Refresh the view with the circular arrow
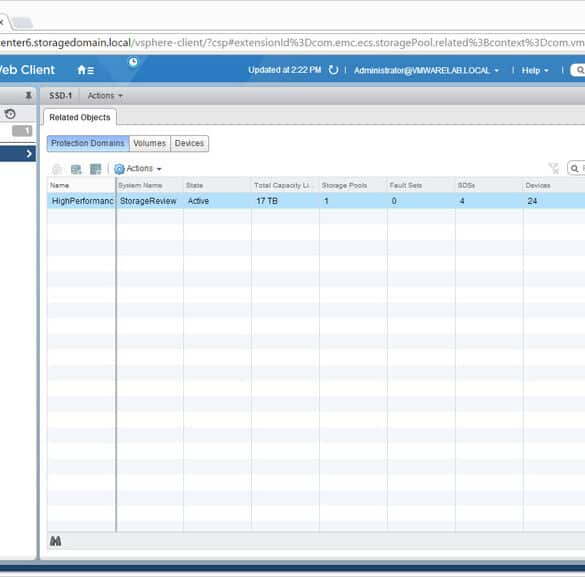This screenshot has width=585, height=577. (333, 70)
